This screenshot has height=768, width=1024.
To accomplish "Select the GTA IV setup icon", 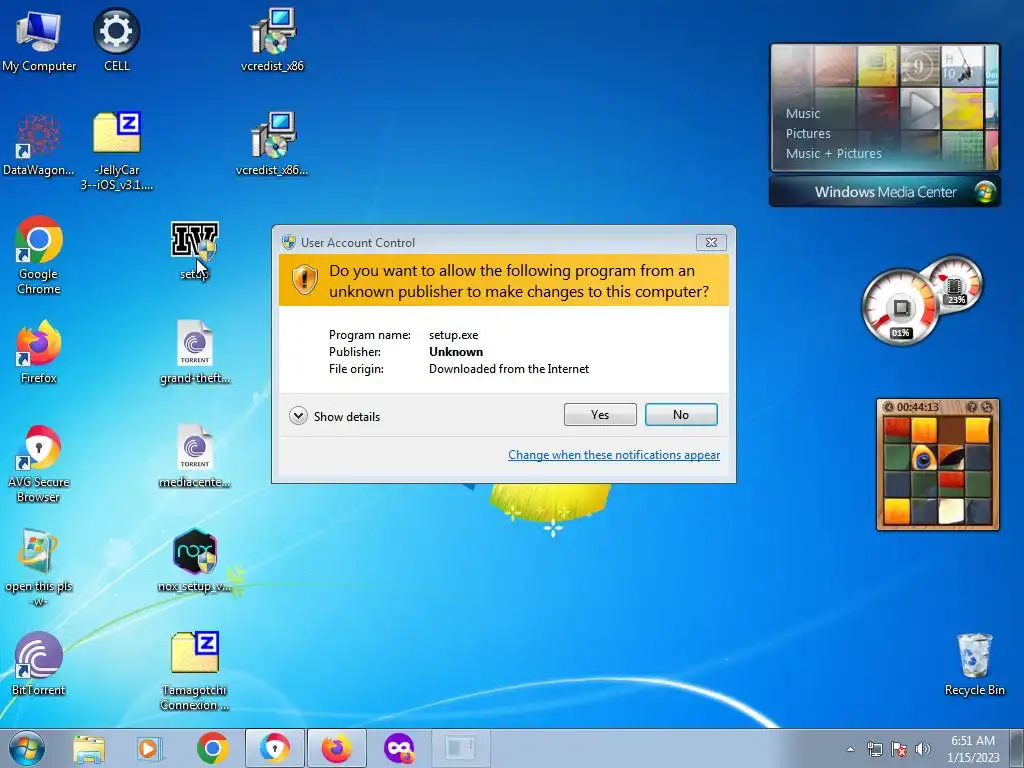I will point(194,251).
